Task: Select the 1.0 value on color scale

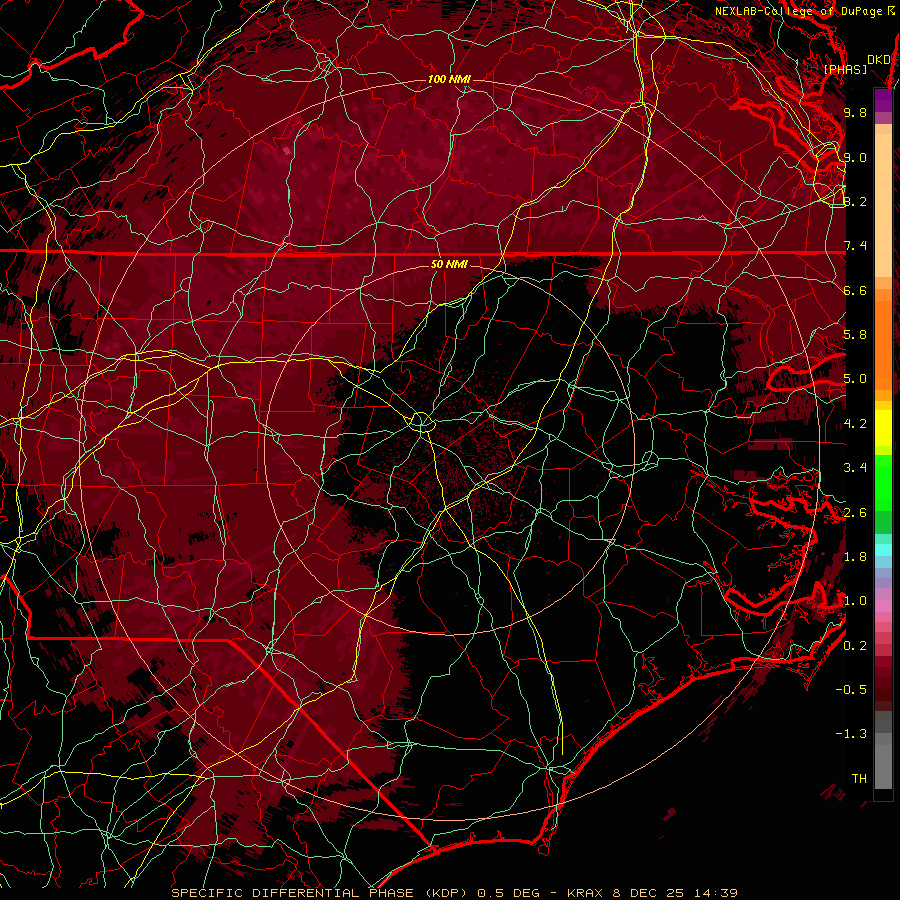Action: point(855,601)
